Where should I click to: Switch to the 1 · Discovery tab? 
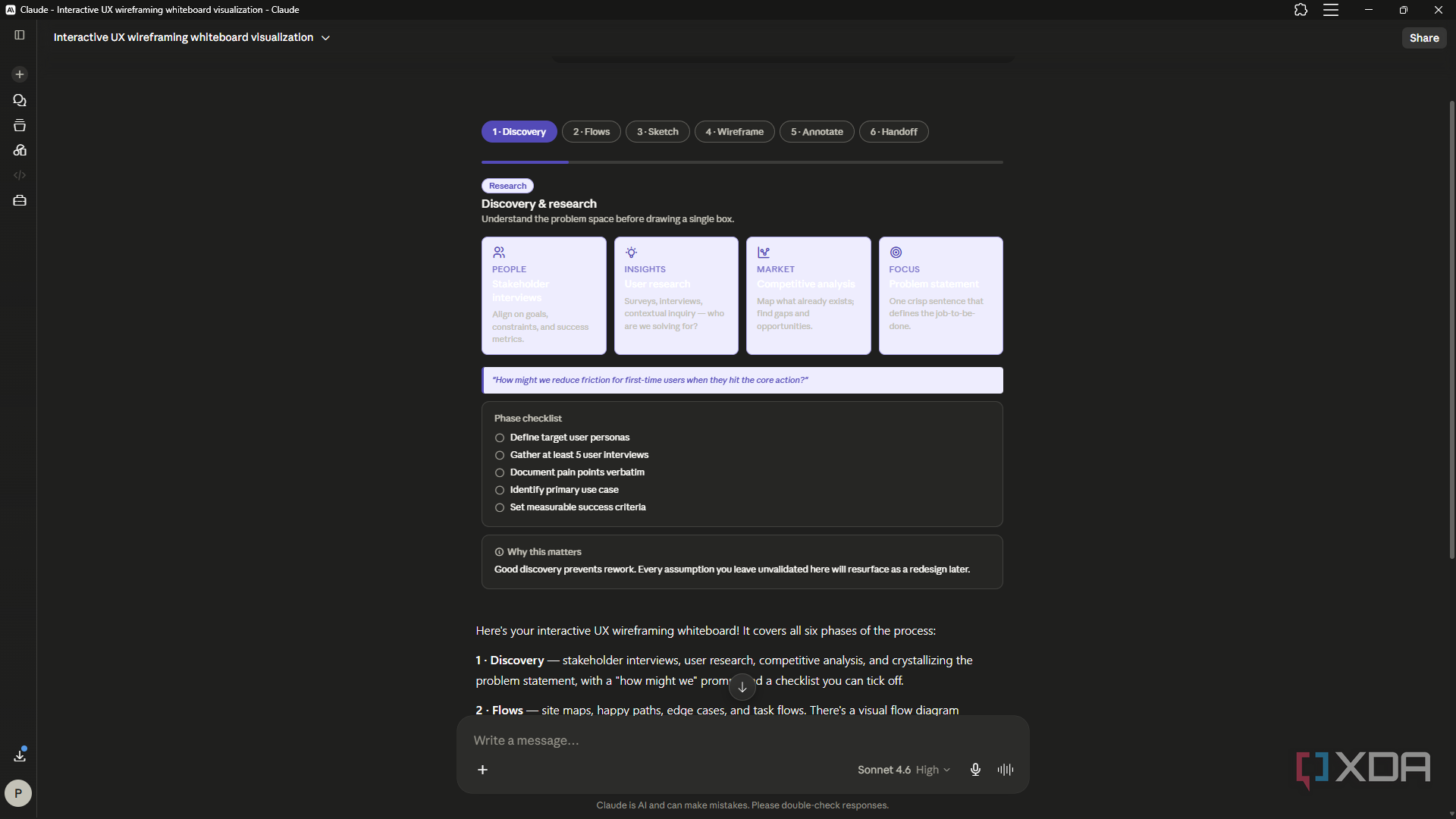click(519, 132)
